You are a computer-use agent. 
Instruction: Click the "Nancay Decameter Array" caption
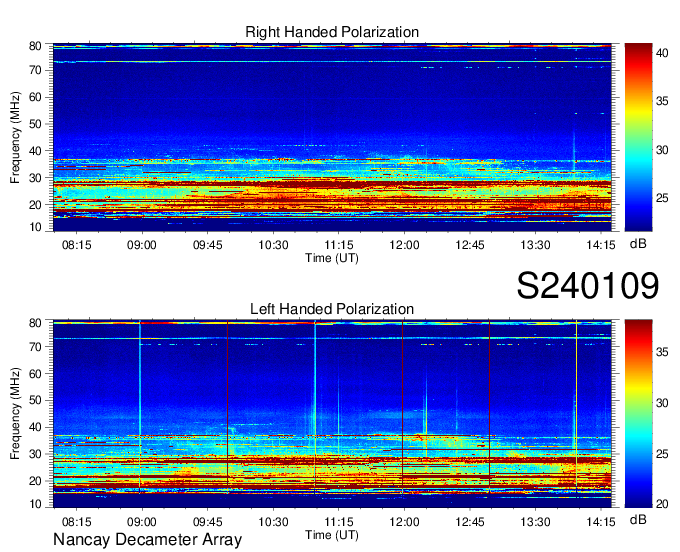pos(147,540)
